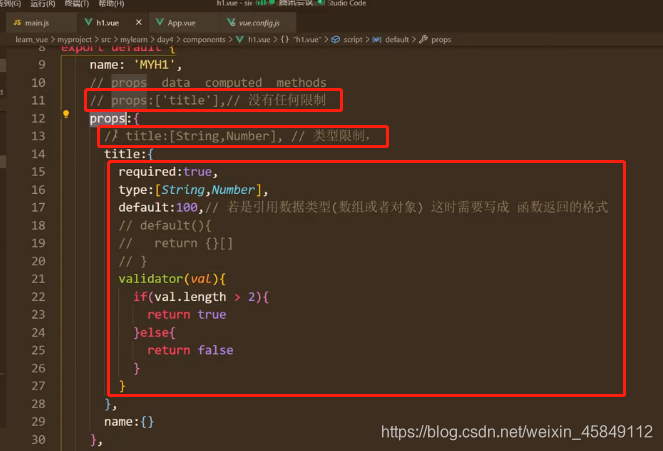Viewport: 663px width, 451px height.
Task: Switch to the App.vue tab
Action: 182,23
